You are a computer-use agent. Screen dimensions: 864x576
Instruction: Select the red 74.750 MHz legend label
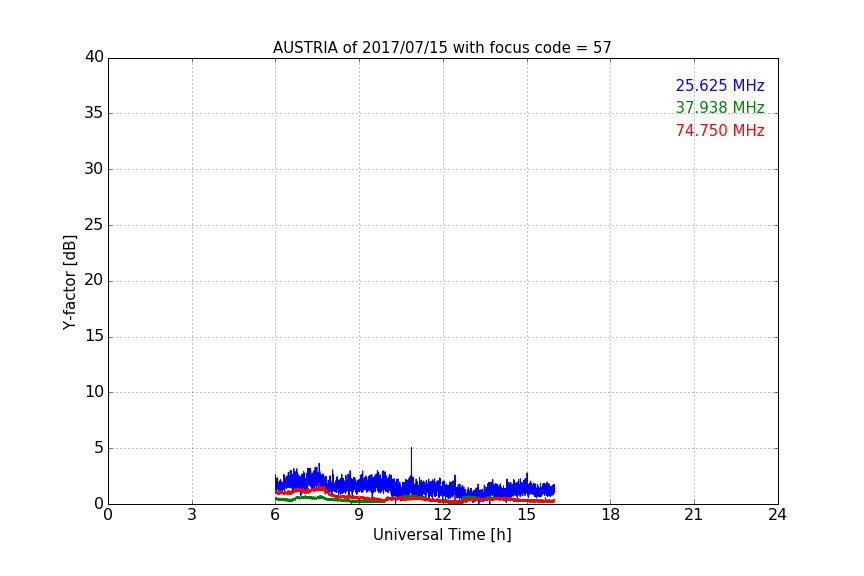coord(719,131)
